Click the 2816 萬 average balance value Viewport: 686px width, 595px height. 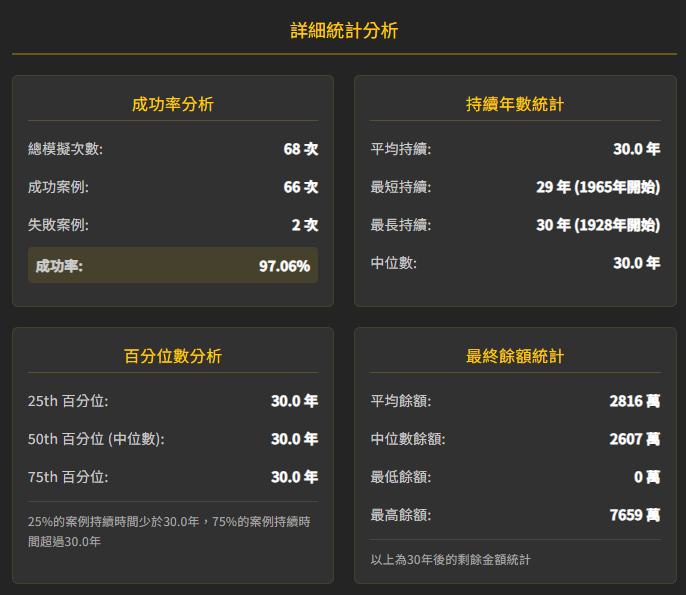635,401
